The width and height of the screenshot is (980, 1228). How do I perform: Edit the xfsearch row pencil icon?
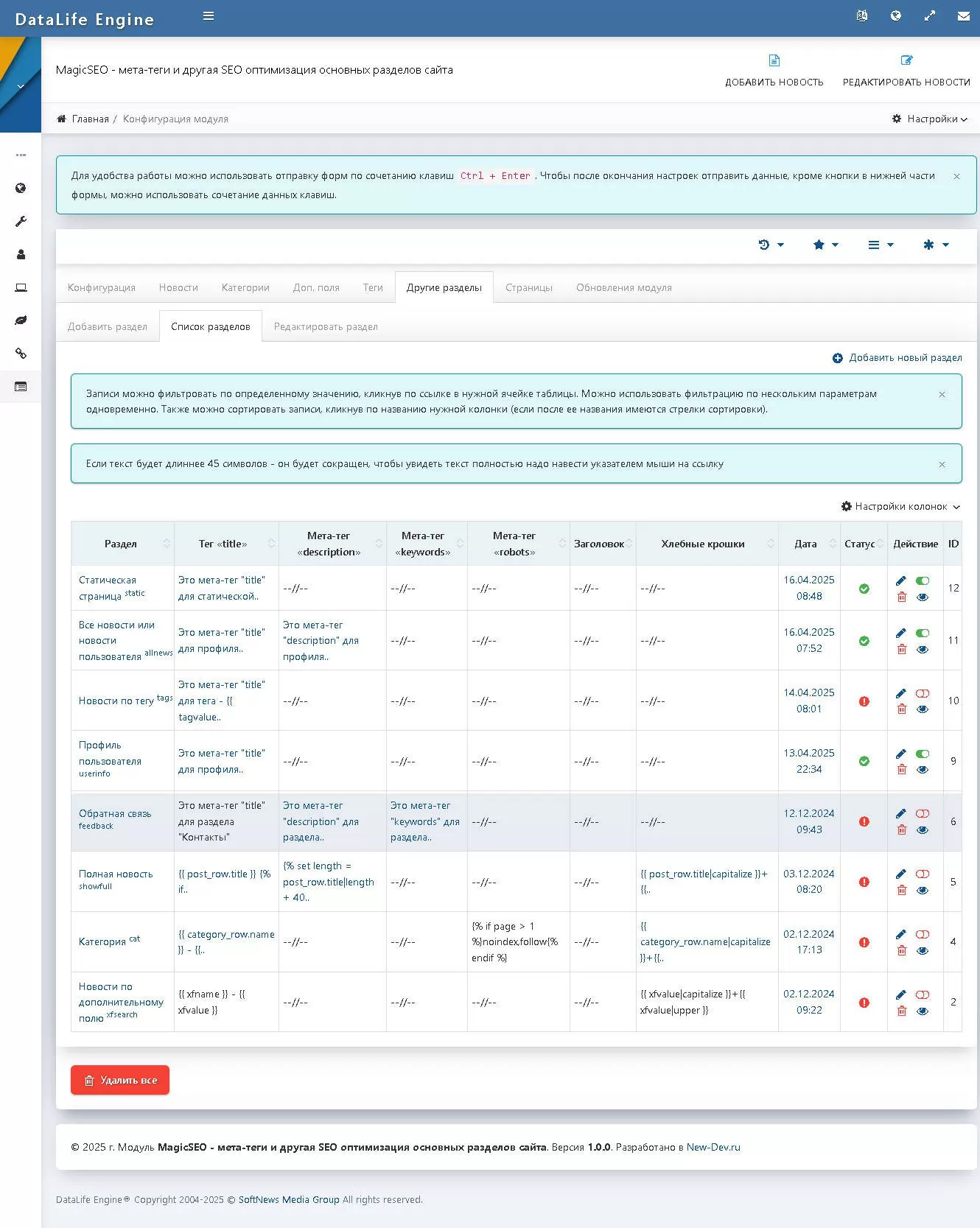point(901,994)
